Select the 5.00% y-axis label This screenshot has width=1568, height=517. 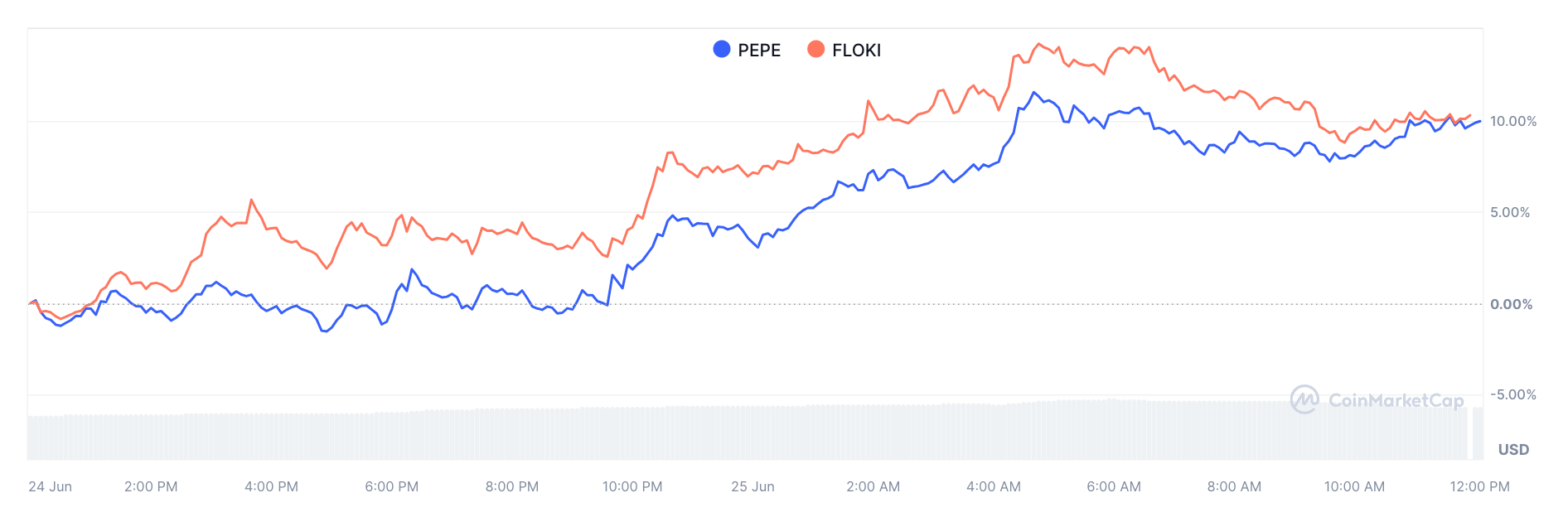pyautogui.click(x=1509, y=212)
